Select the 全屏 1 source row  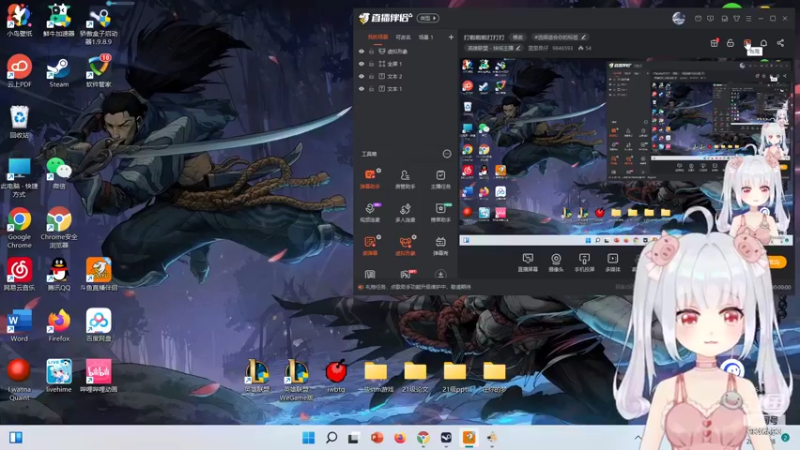(405, 64)
